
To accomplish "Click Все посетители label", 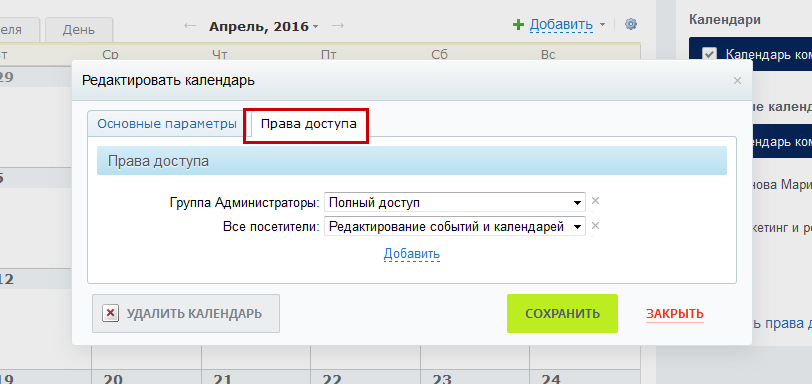I will tap(271, 227).
